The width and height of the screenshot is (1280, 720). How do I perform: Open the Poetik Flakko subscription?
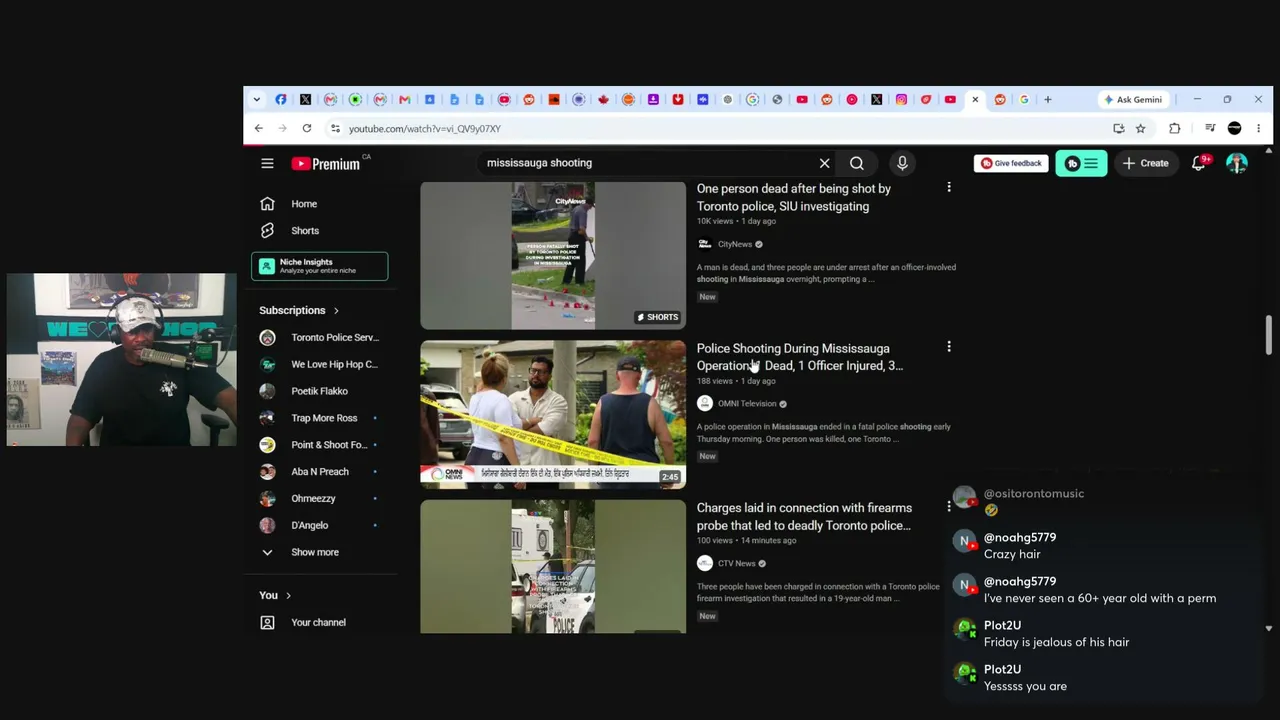(x=319, y=391)
